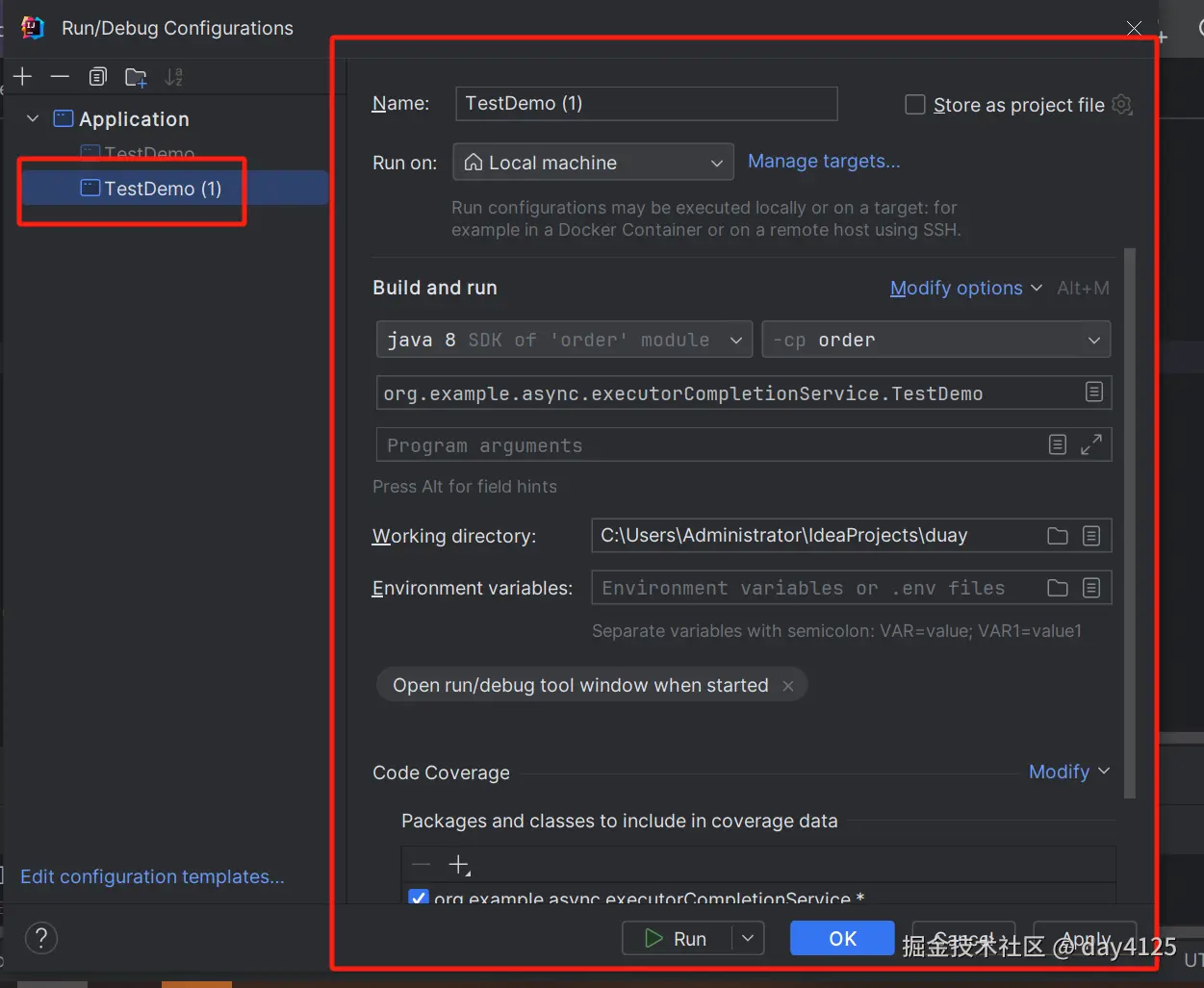The image size is (1204, 988).
Task: Open the java 8 SDK dropdown
Action: pyautogui.click(x=564, y=340)
